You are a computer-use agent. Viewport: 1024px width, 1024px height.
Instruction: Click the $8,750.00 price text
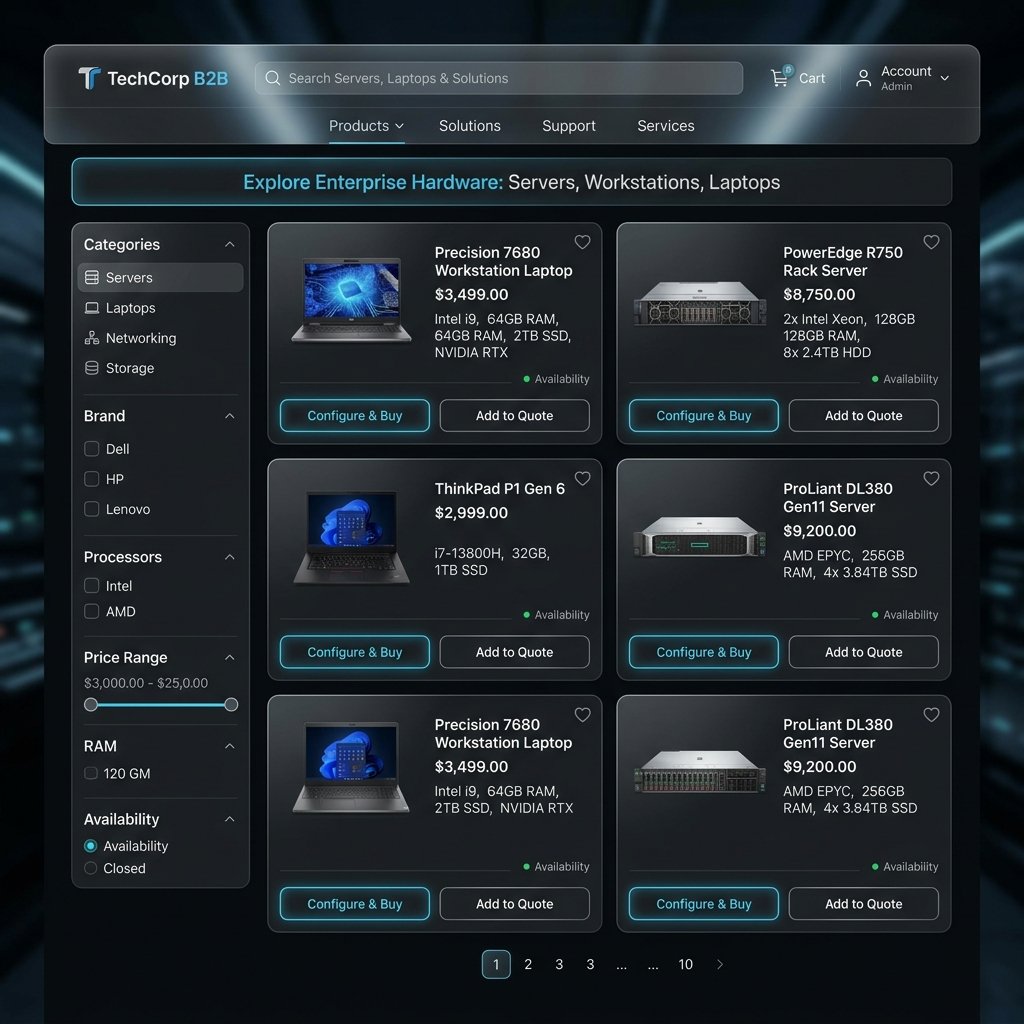pos(819,295)
